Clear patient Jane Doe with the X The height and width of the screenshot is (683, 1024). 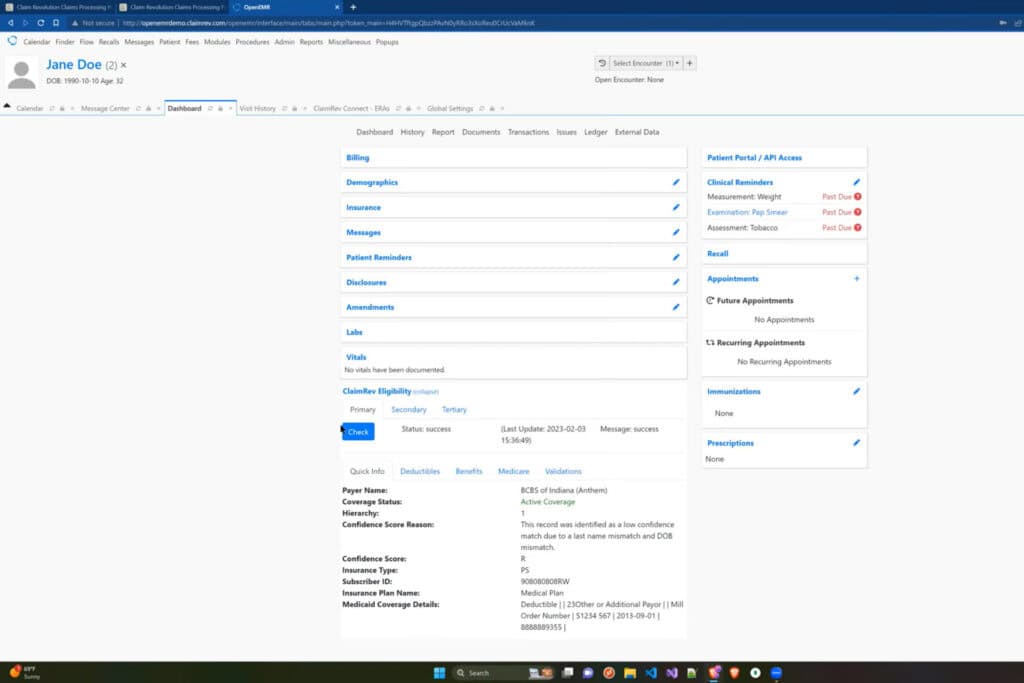coord(124,65)
